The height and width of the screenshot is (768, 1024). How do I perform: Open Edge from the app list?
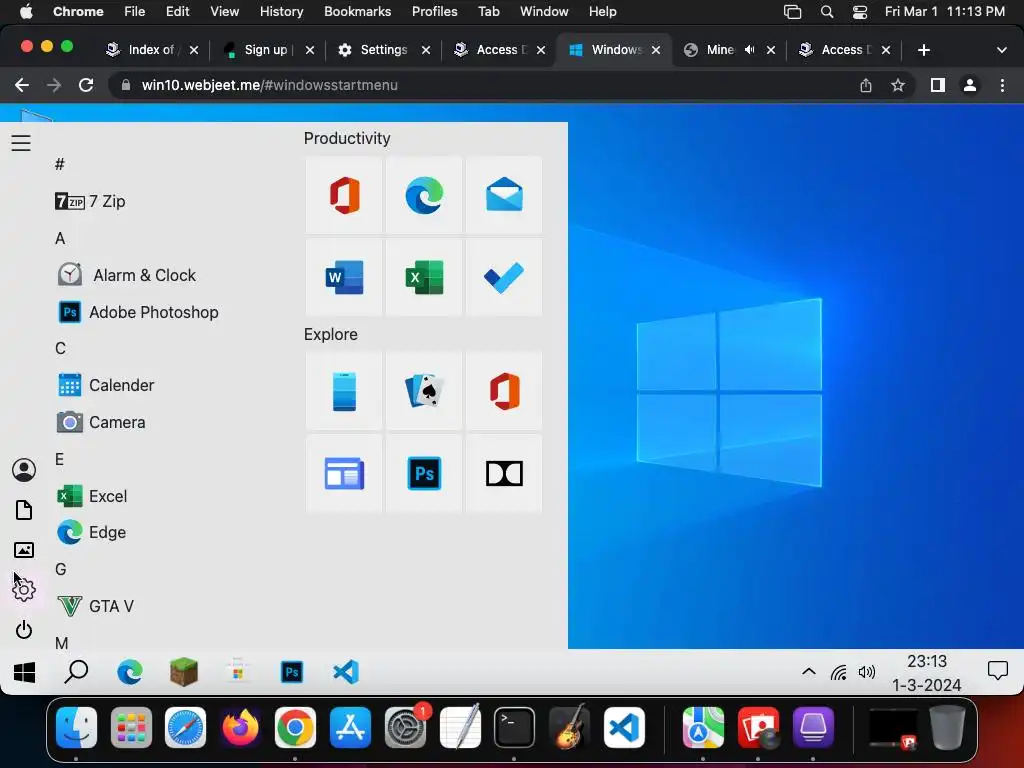tap(91, 532)
